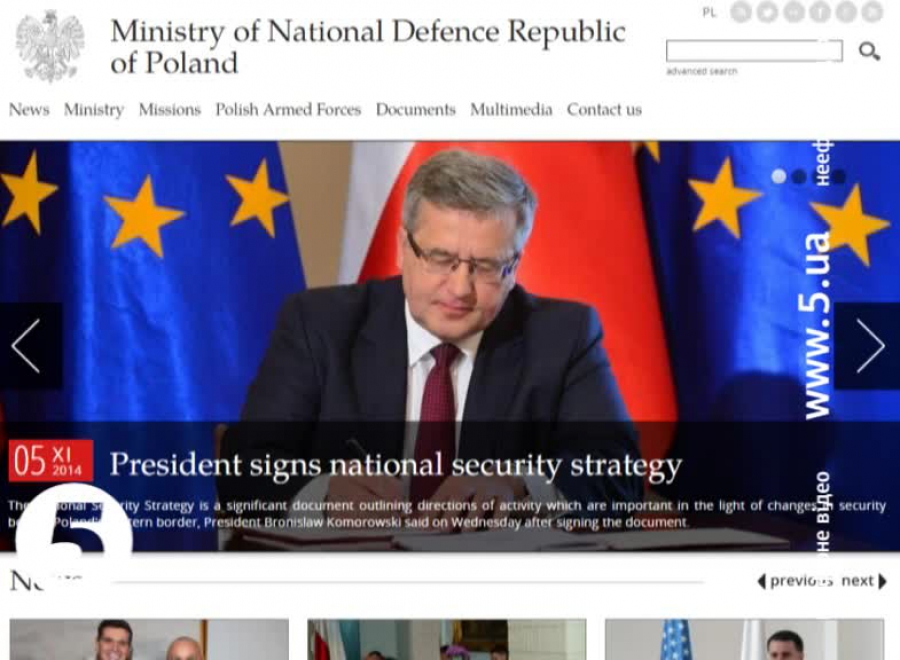900x660 pixels.
Task: Select the last carousel indicator dot
Action: tap(839, 177)
